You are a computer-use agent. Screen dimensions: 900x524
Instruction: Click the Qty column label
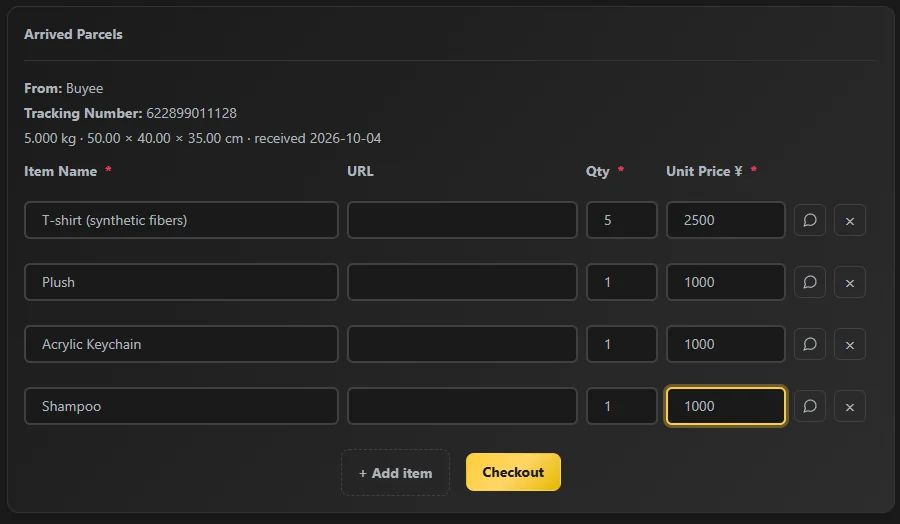click(x=598, y=172)
